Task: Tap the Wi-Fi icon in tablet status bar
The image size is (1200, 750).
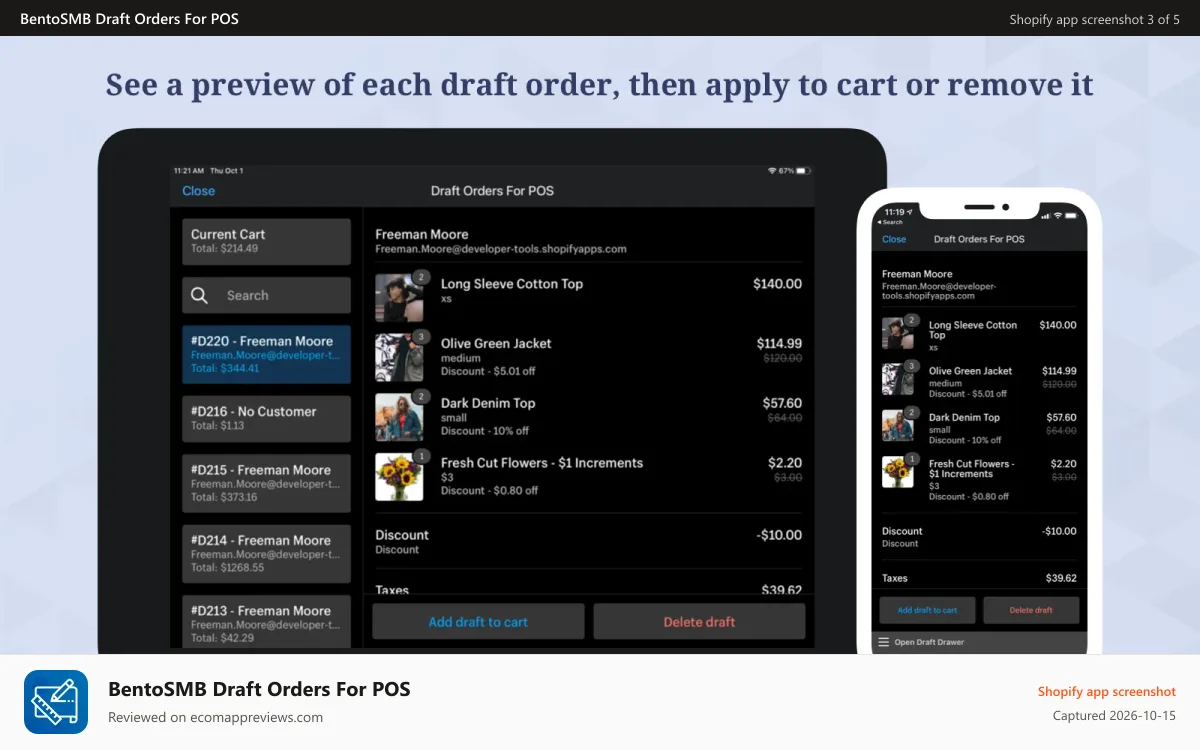Action: pyautogui.click(x=772, y=171)
